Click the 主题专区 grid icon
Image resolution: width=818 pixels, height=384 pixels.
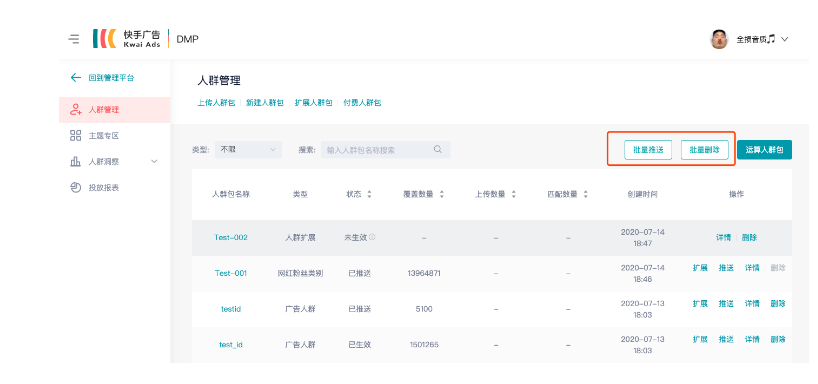(x=76, y=136)
